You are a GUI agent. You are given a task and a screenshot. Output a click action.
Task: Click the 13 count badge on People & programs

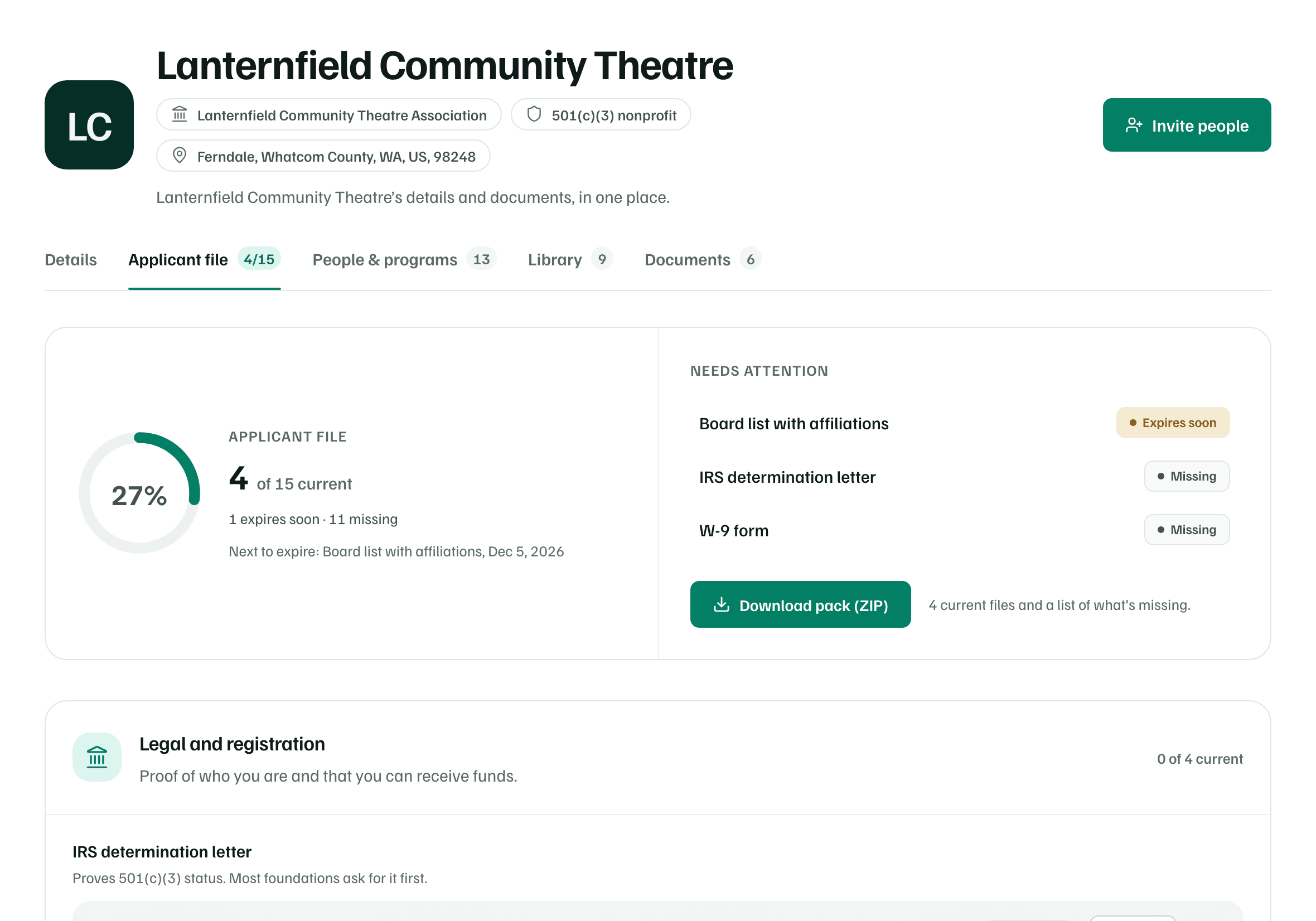(481, 259)
